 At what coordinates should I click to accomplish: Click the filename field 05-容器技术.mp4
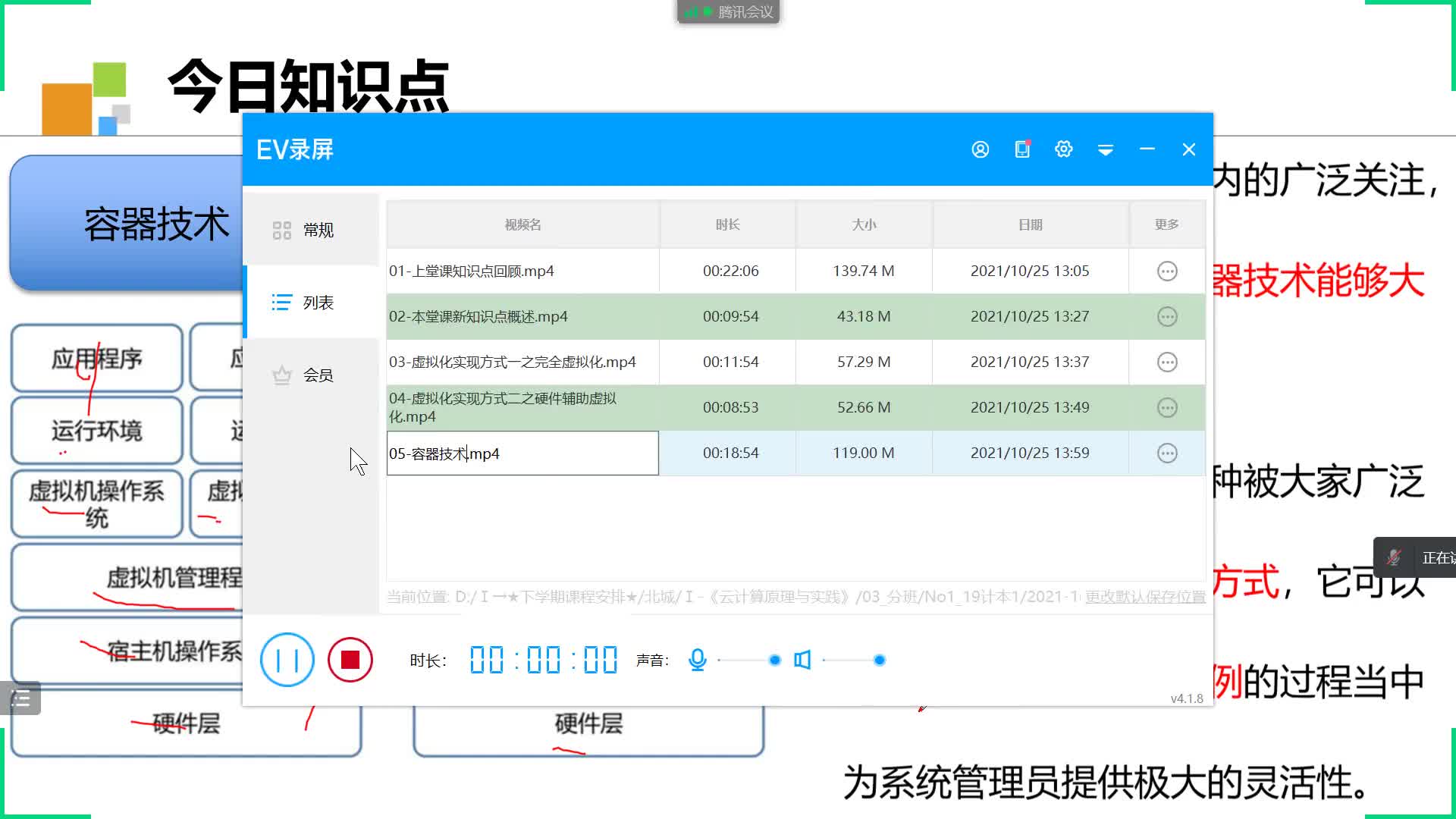(x=522, y=453)
